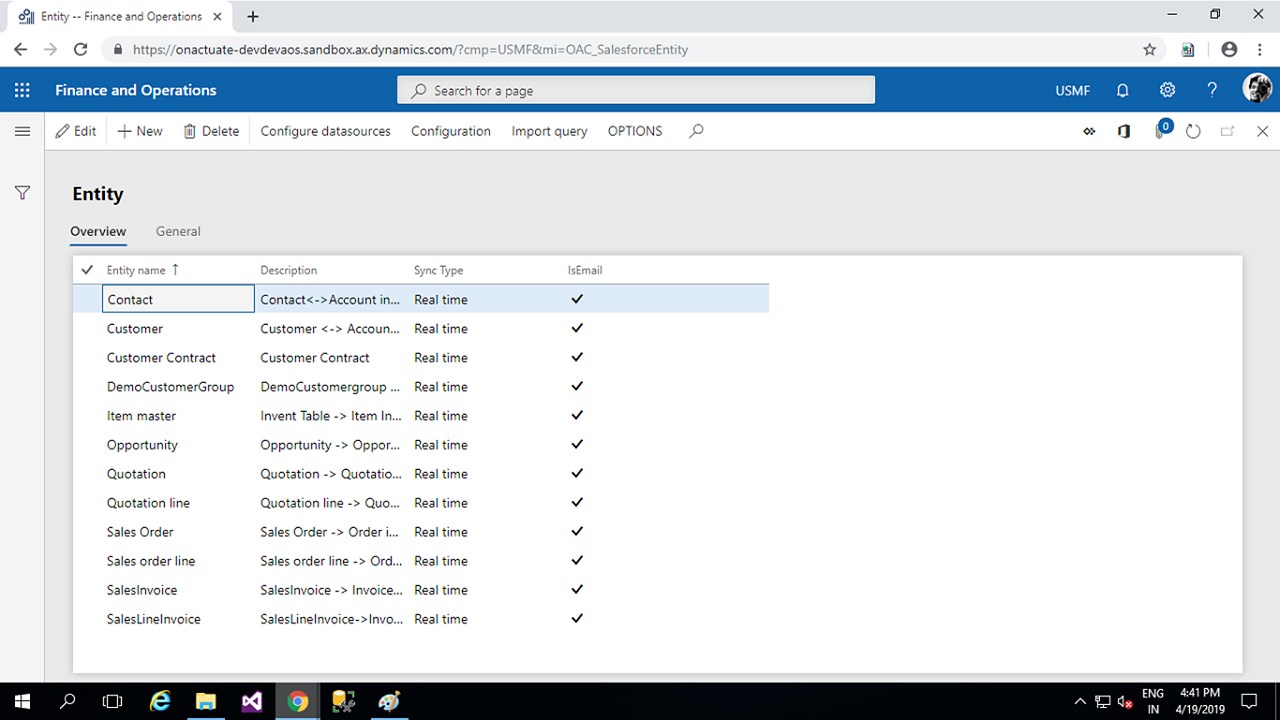This screenshot has width=1280, height=720.
Task: Refresh the page with the refresh icon
Action: 1193,131
